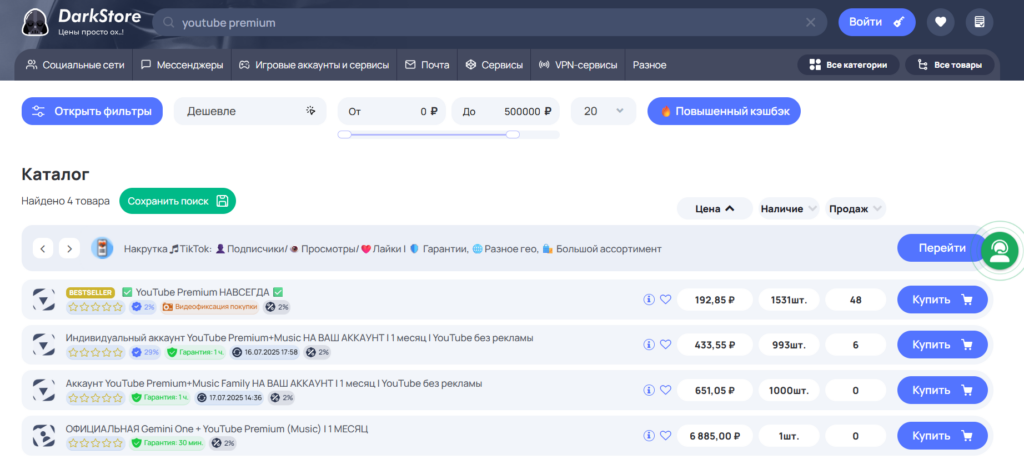This screenshot has width=1024, height=464.
Task: Toggle Повышенный кэшбэк filter
Action: pyautogui.click(x=724, y=111)
